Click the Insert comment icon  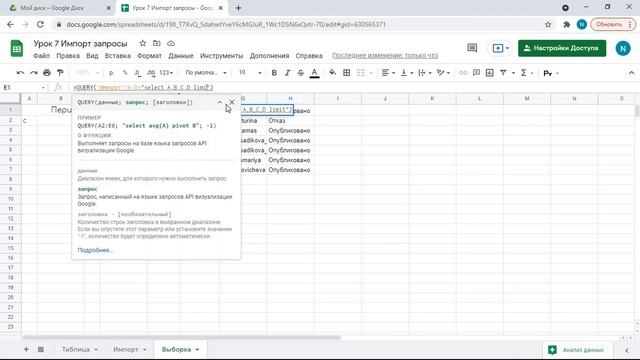pyautogui.click(x=476, y=73)
